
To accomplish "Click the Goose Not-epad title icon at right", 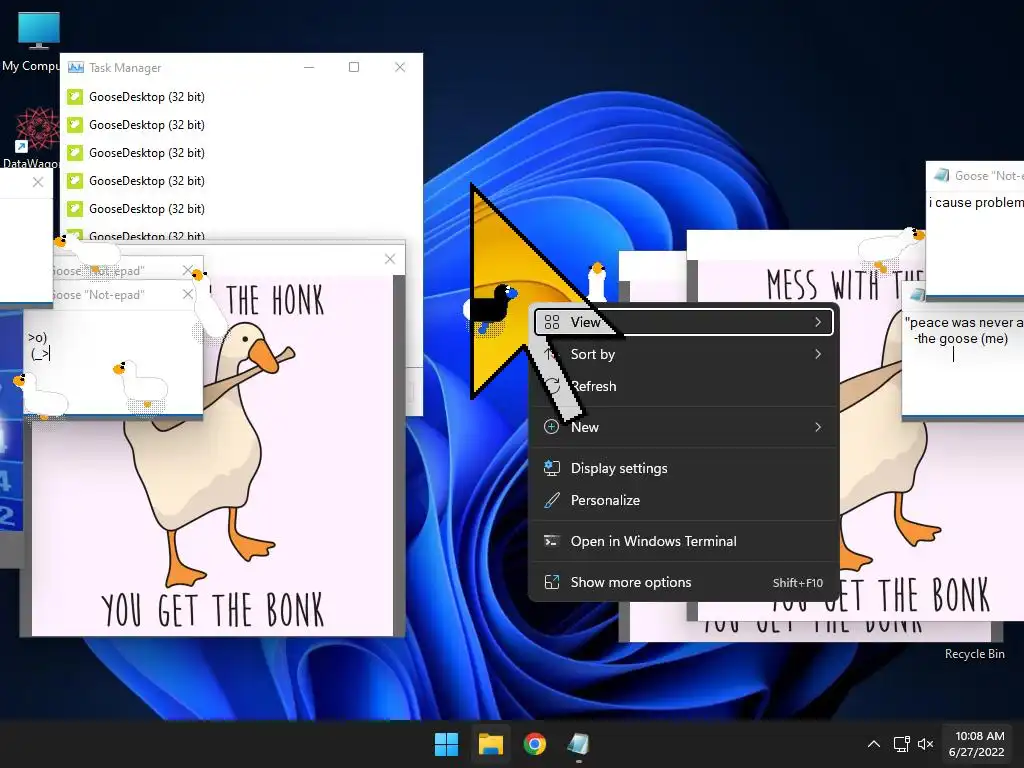I will pyautogui.click(x=941, y=175).
